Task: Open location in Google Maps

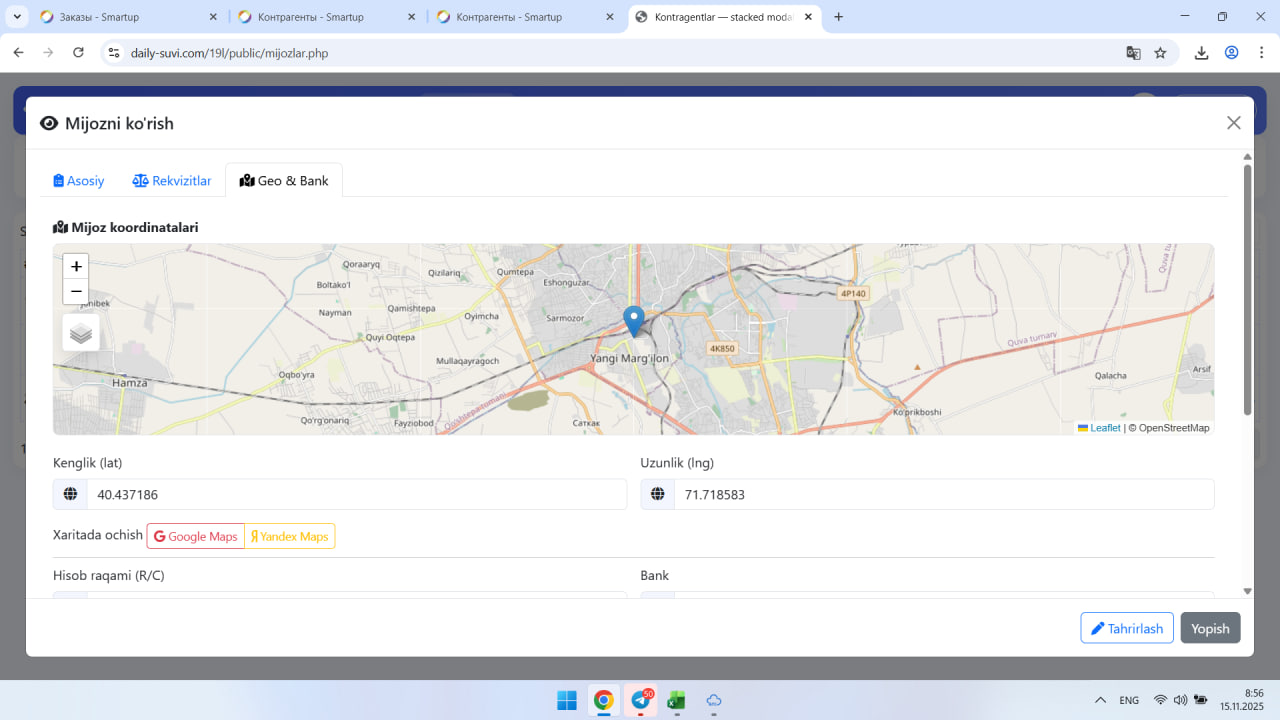Action: [x=196, y=537]
